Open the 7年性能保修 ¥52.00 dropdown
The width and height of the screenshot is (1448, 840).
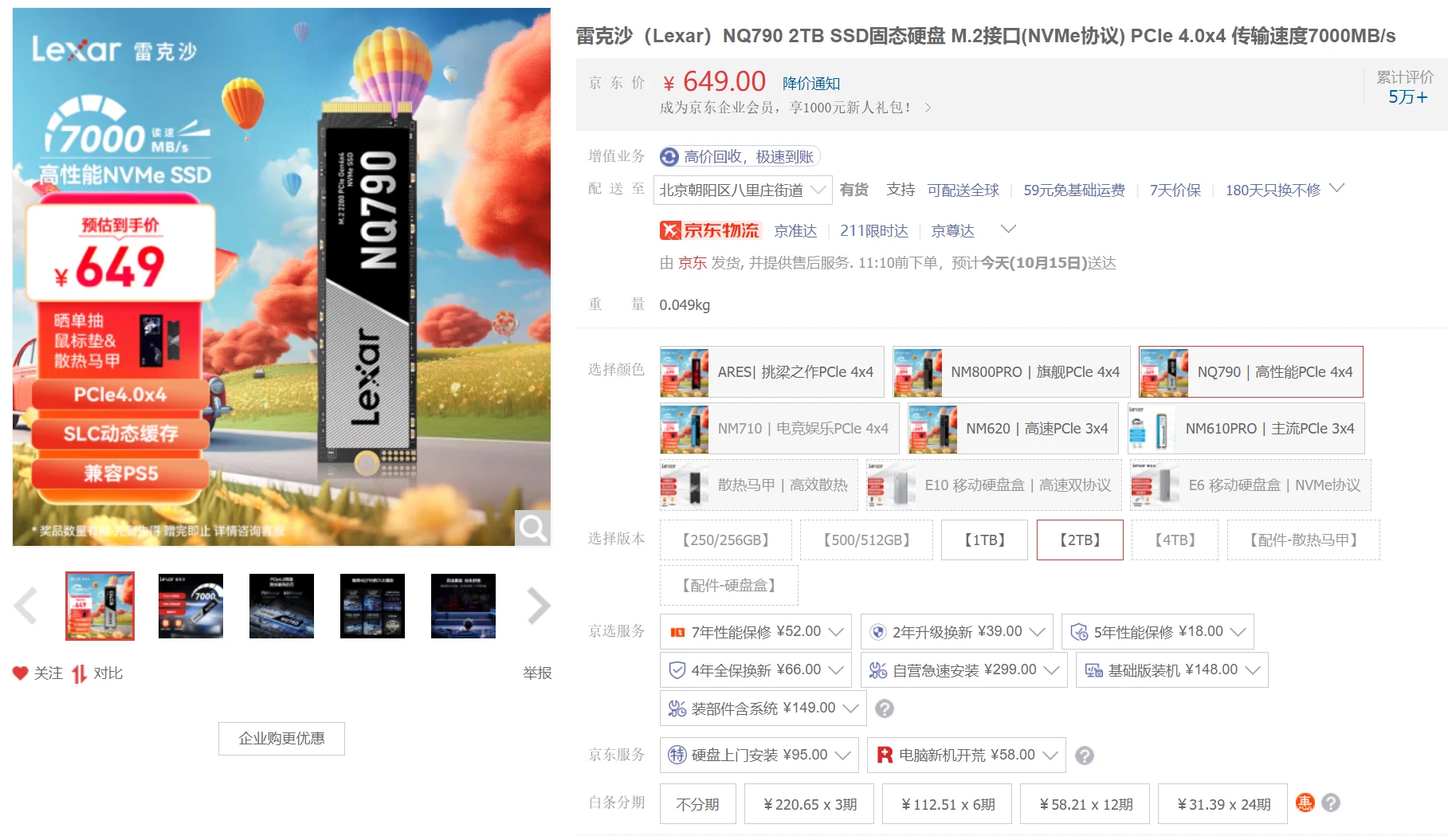(755, 632)
